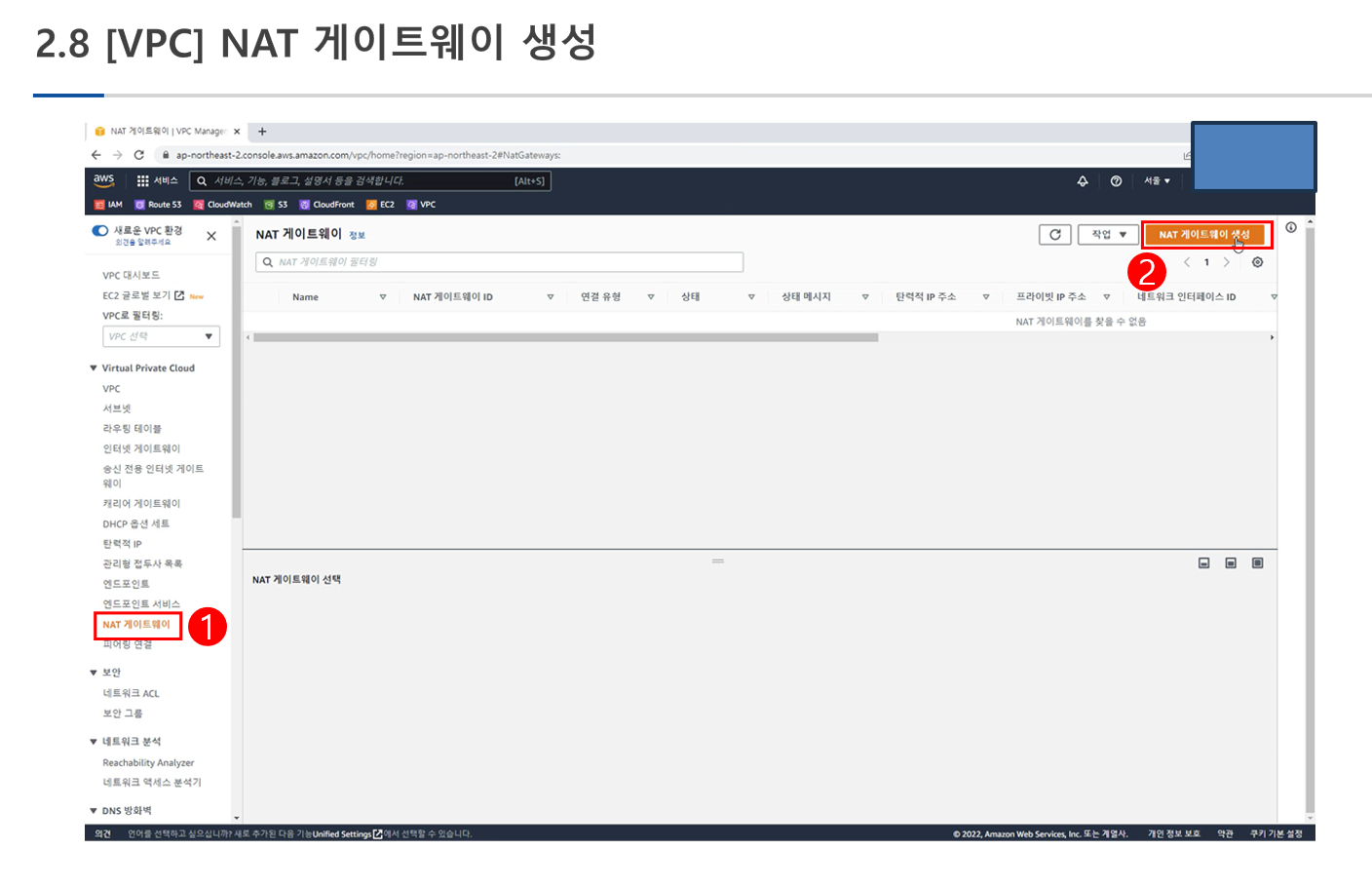Open the CloudFront shortcut
The width and height of the screenshot is (1372, 889).
tap(326, 205)
